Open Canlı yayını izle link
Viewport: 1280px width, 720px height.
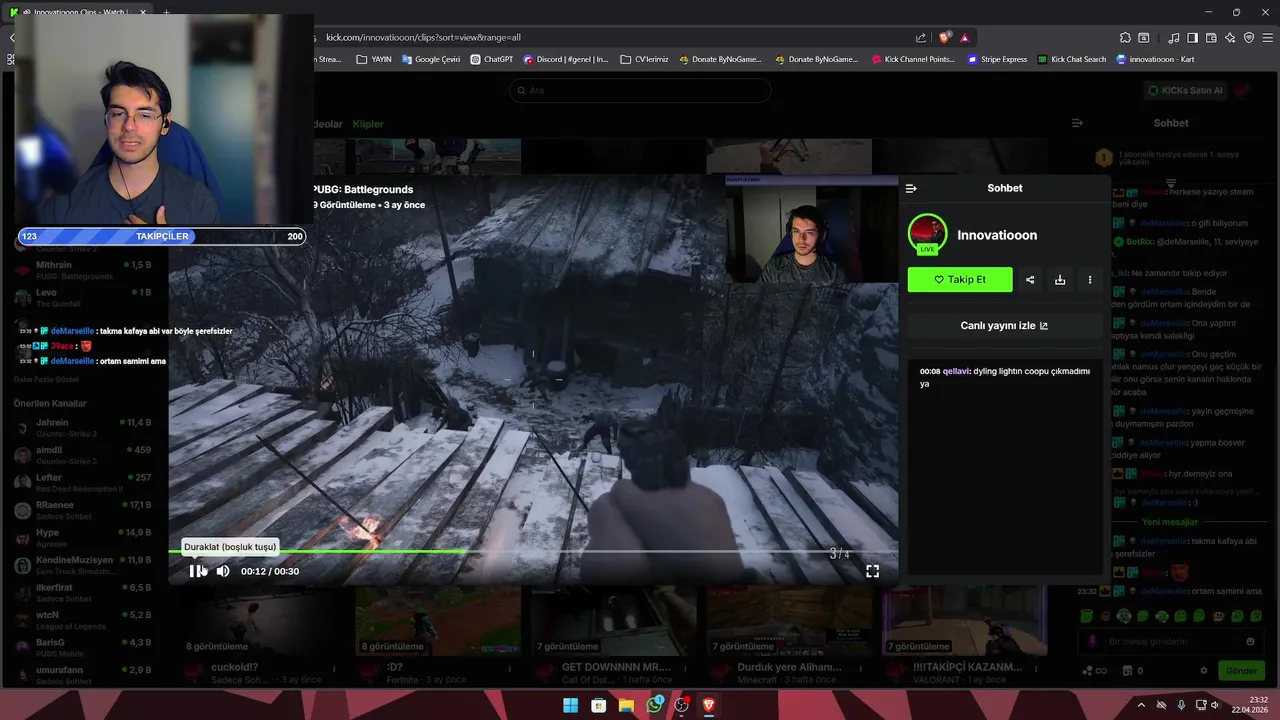[x=1004, y=325]
